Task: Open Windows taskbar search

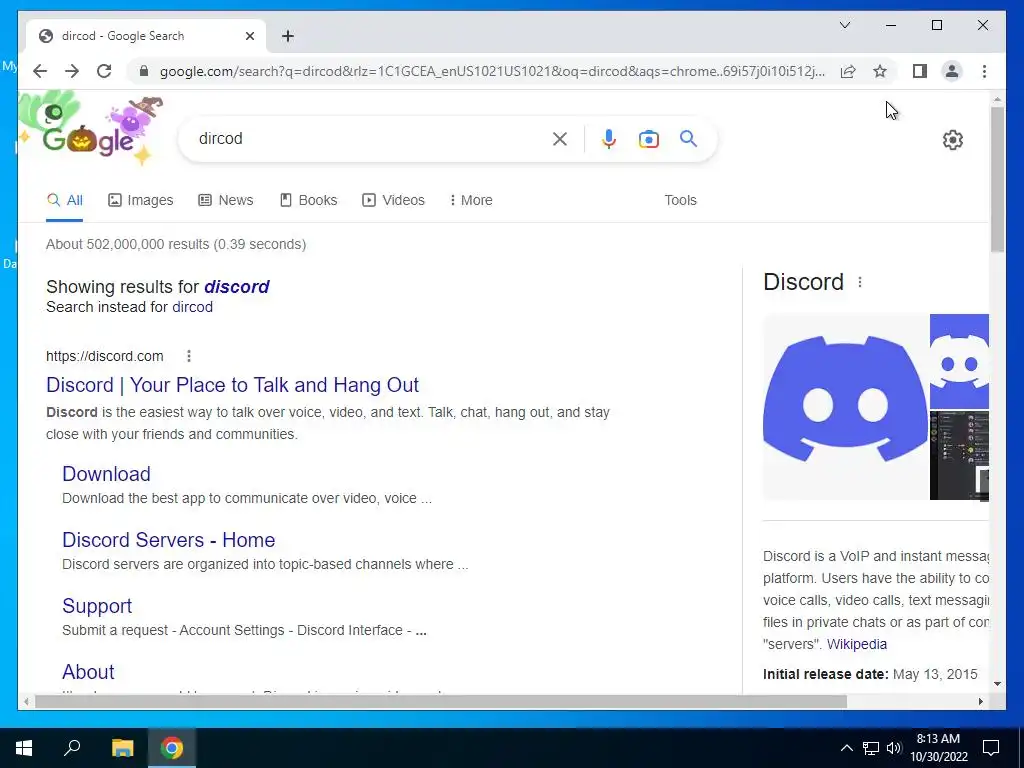Action: pyautogui.click(x=72, y=748)
